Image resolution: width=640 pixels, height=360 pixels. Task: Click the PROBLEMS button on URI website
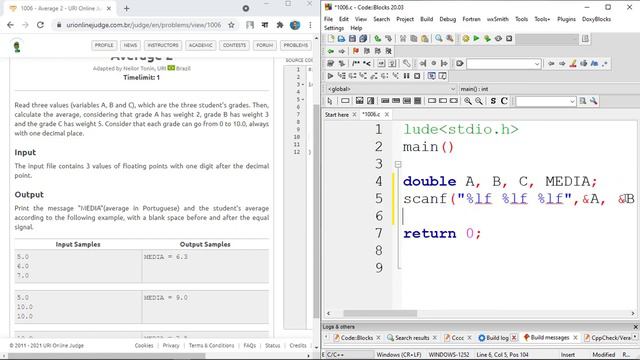click(296, 45)
